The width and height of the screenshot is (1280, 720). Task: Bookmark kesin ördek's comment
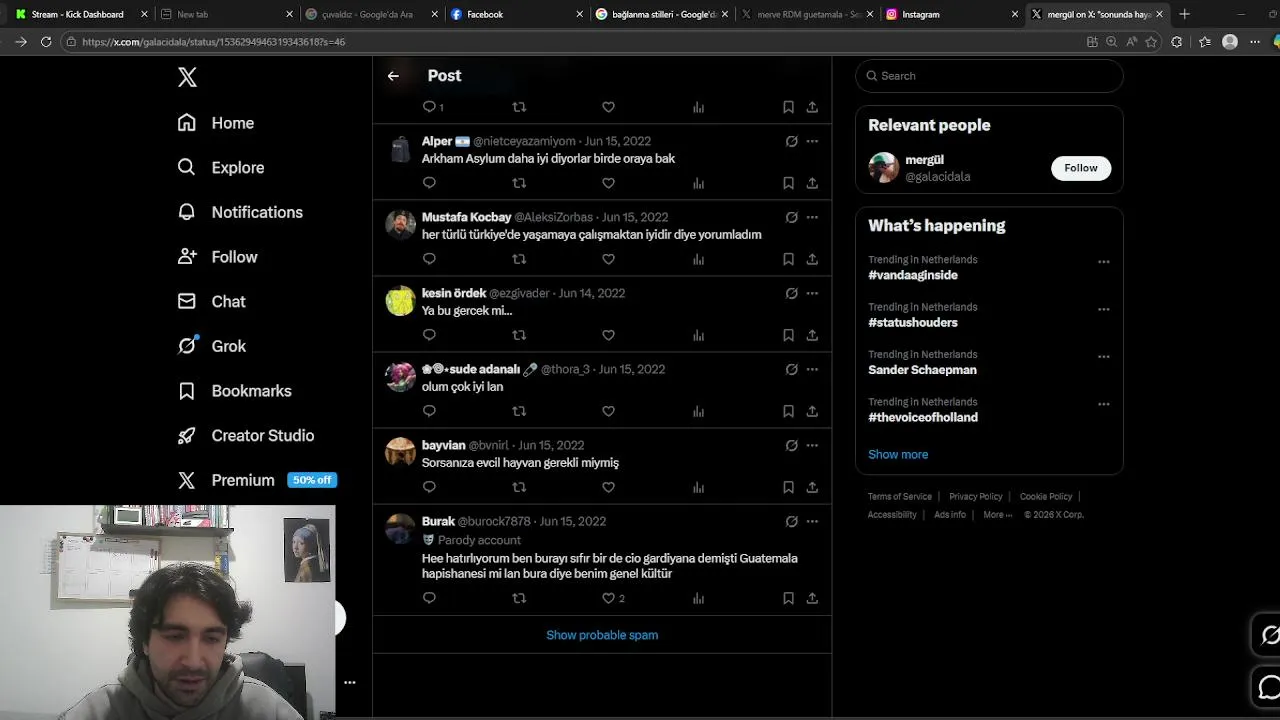pos(788,335)
